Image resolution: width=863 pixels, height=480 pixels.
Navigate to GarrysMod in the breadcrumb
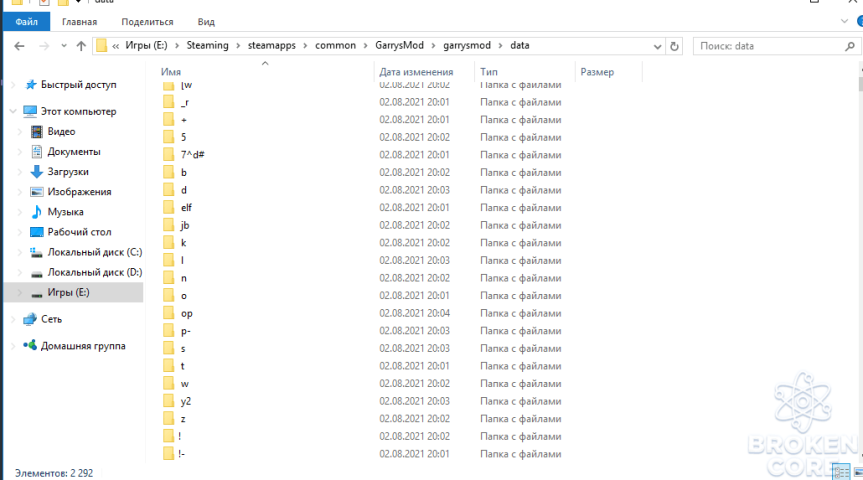pos(400,45)
